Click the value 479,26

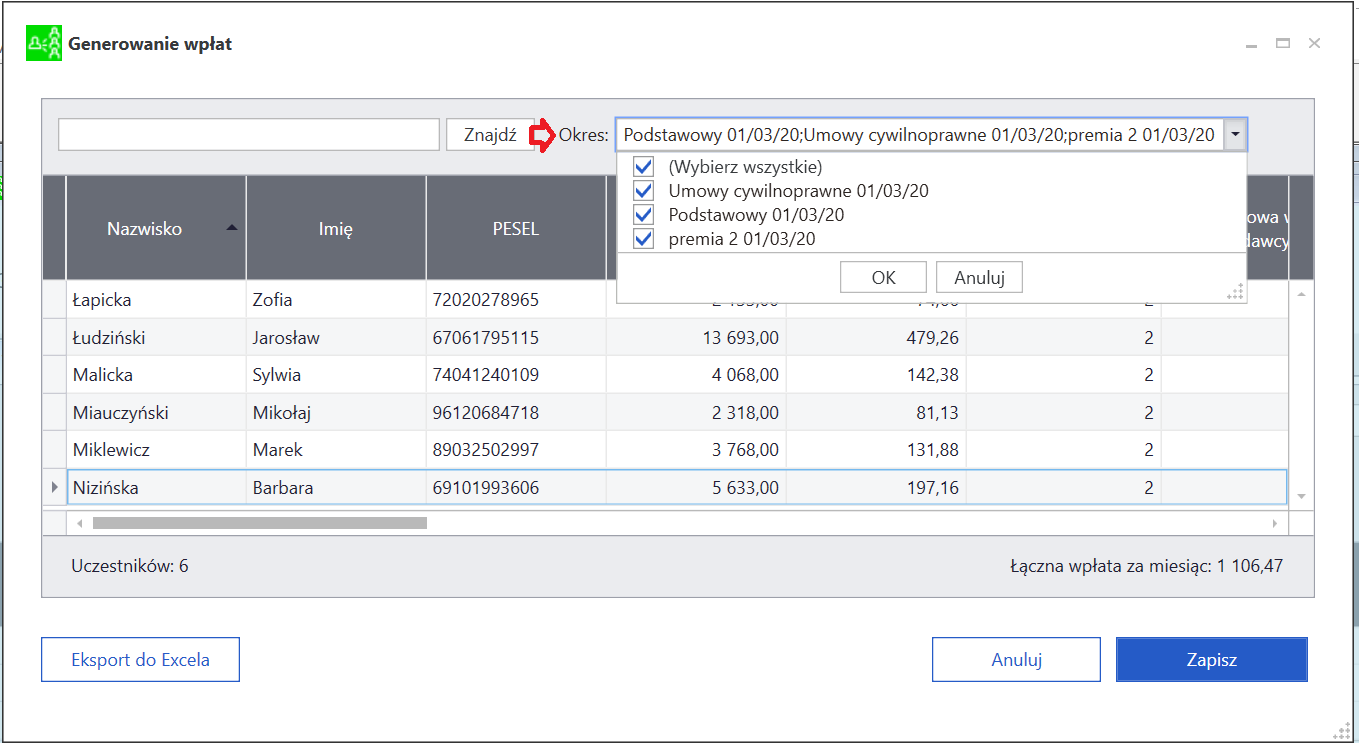[x=932, y=338]
